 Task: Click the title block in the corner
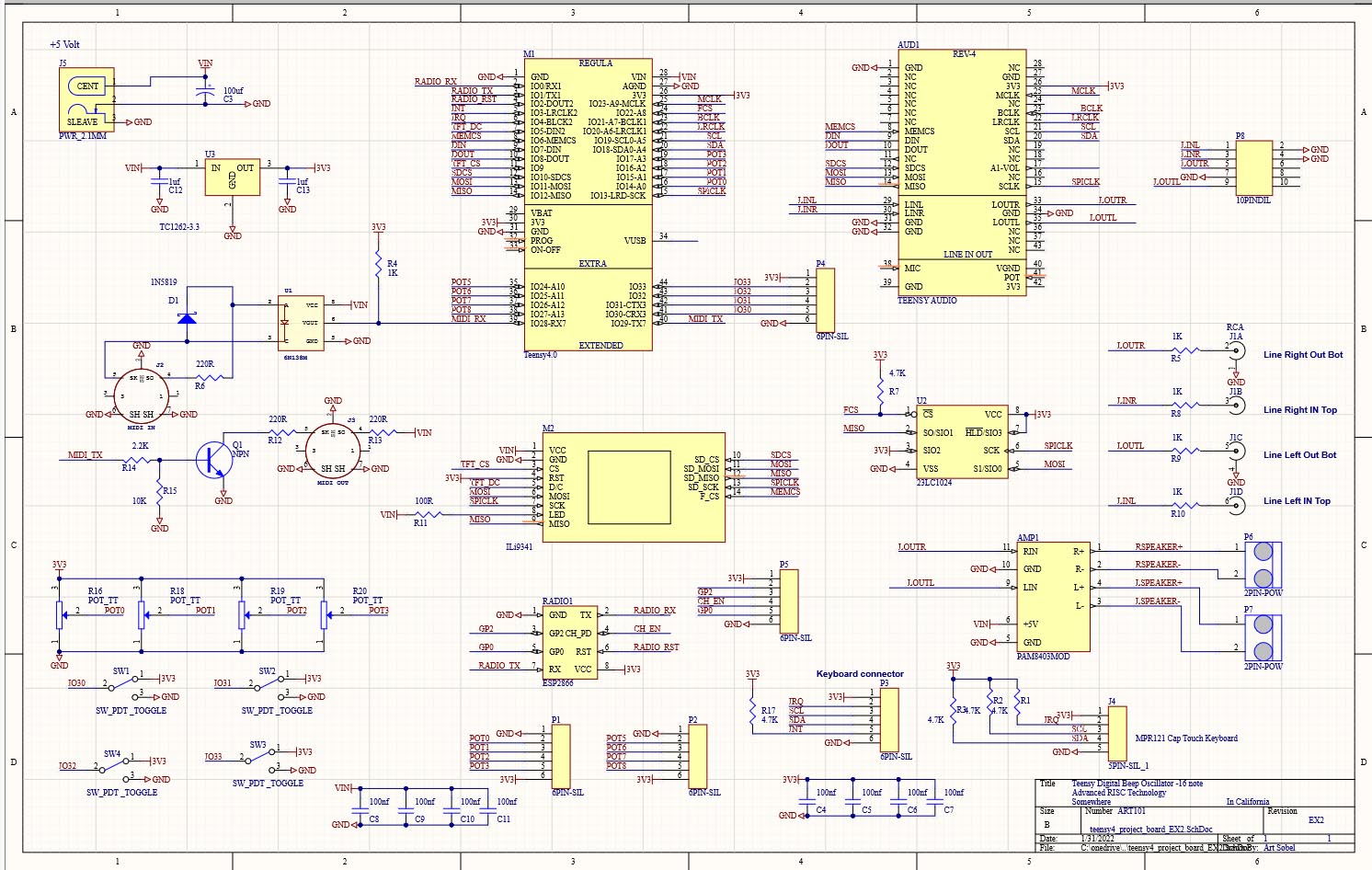tap(1194, 815)
